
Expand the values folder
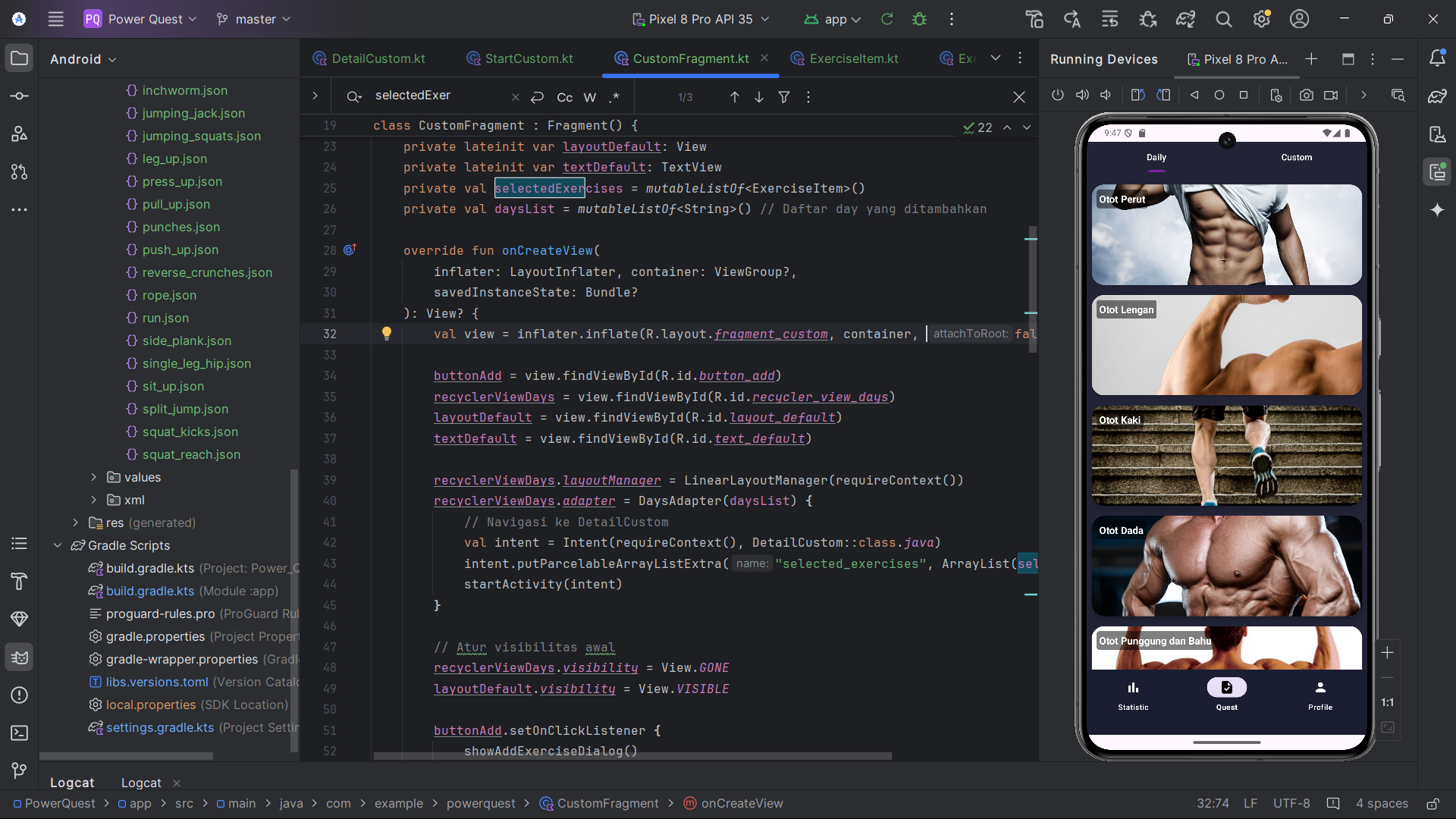94,477
